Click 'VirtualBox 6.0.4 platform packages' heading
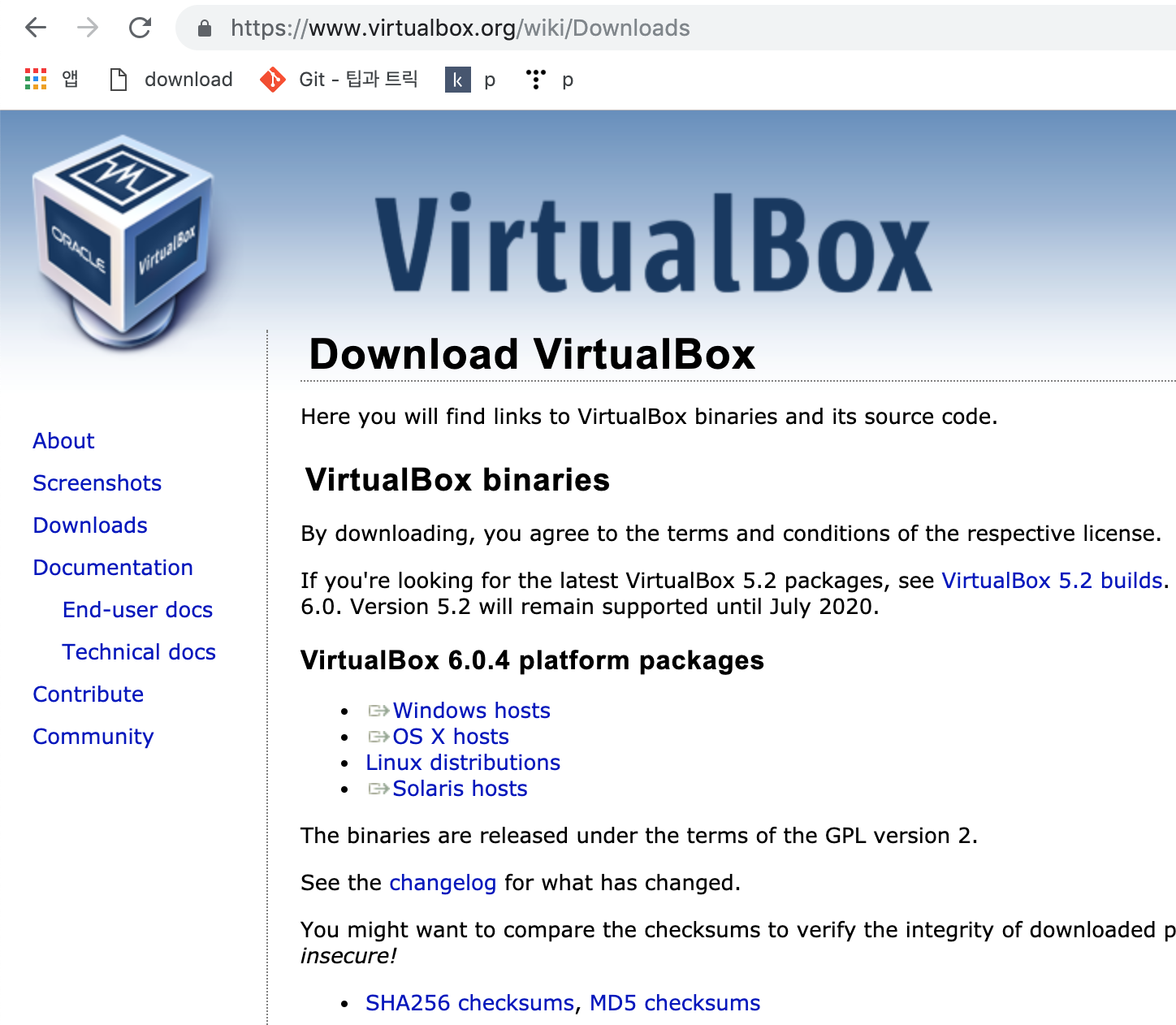1176x1025 pixels. (532, 660)
